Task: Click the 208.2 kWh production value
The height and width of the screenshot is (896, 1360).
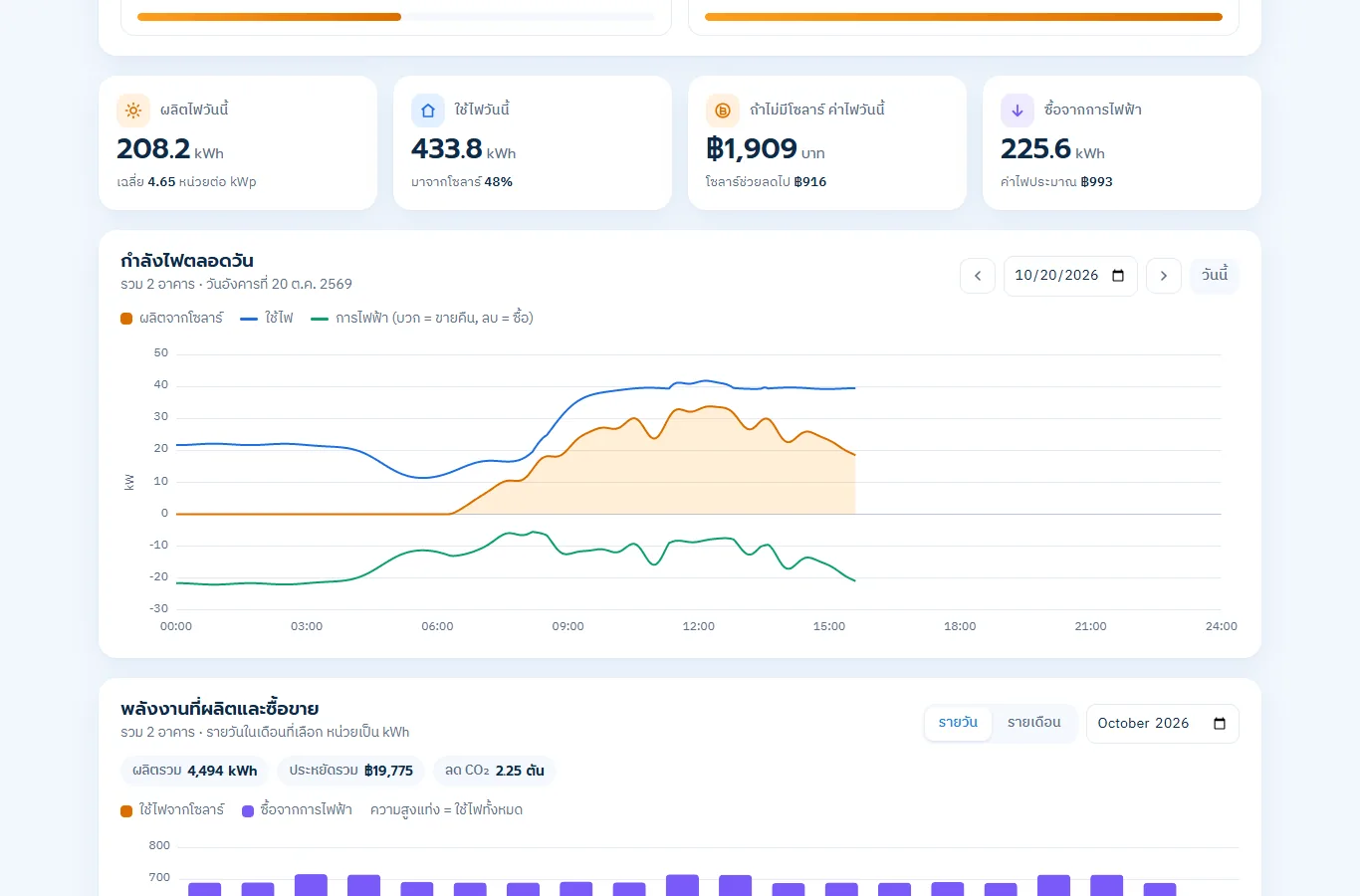Action: pos(170,149)
